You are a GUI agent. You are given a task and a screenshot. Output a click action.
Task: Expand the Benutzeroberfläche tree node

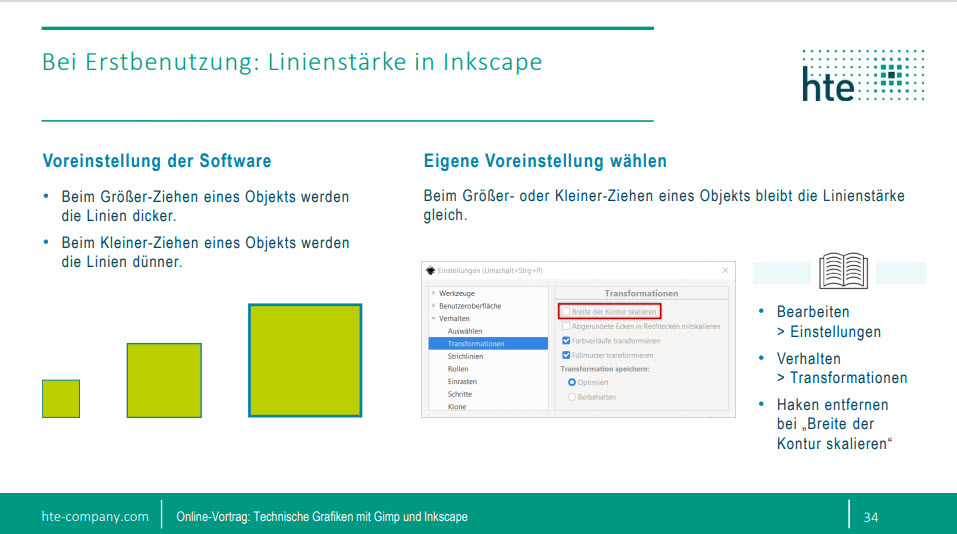click(434, 306)
